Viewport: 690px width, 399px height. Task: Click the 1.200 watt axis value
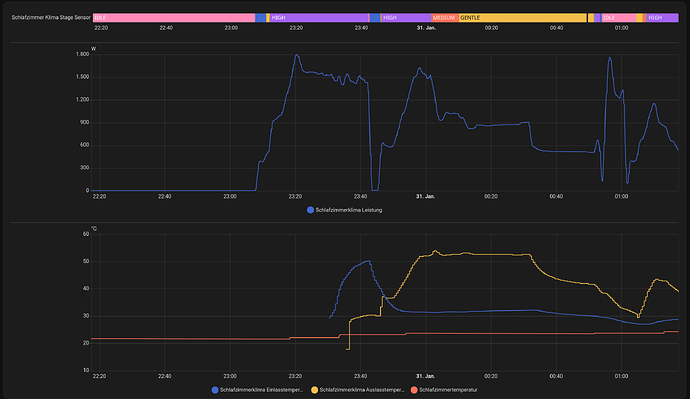82,99
